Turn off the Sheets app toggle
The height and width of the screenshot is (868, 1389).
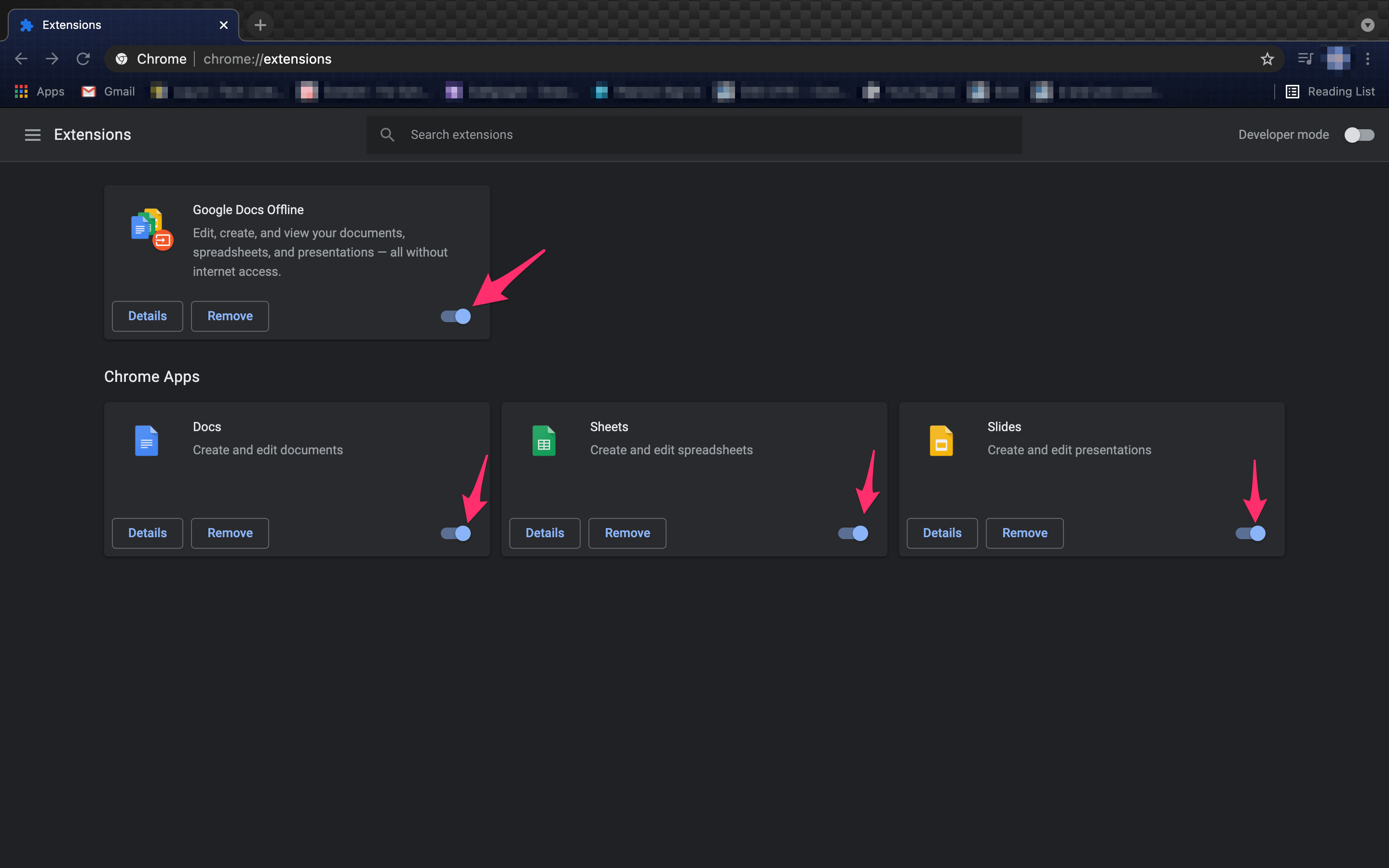coord(853,533)
